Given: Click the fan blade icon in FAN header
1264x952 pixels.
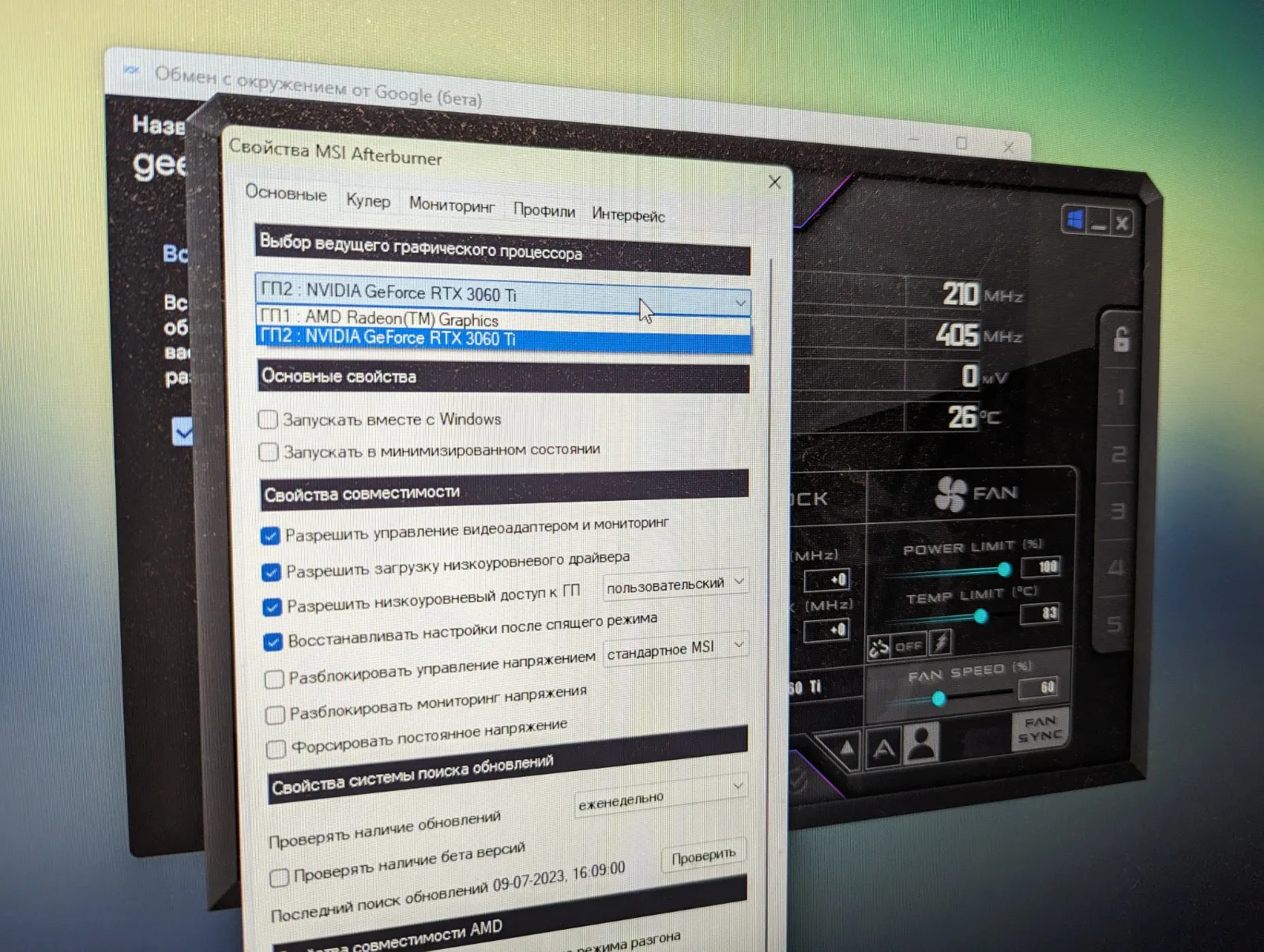Looking at the screenshot, I should 950,495.
